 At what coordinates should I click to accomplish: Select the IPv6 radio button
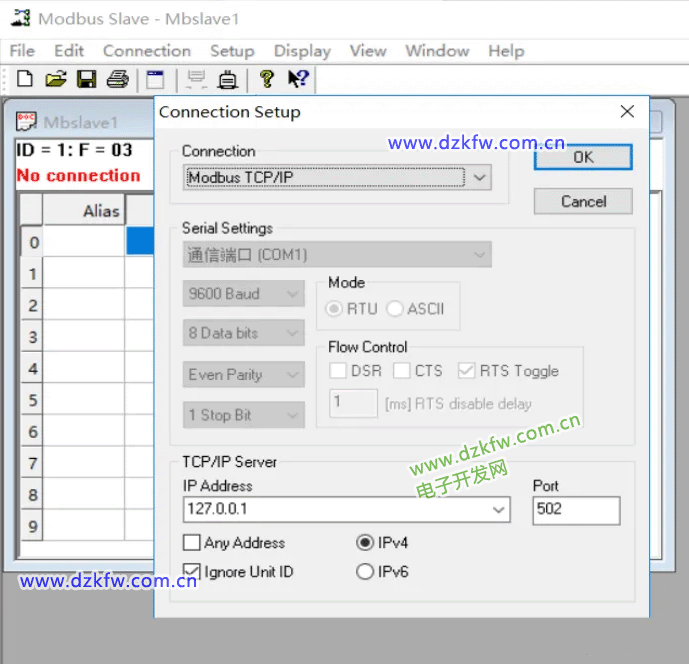[x=365, y=572]
